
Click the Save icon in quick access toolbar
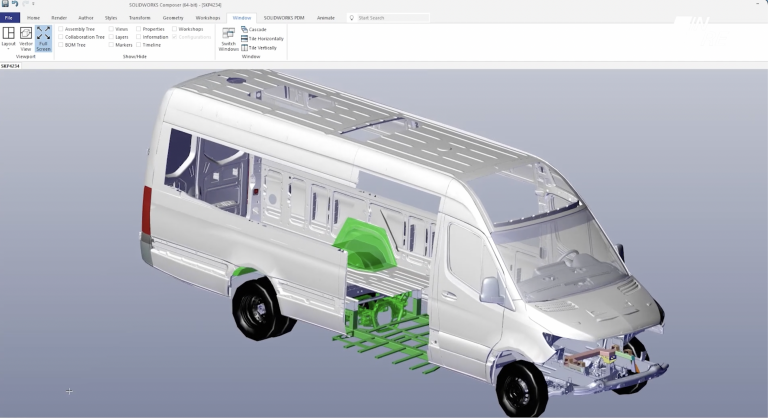point(5,4)
